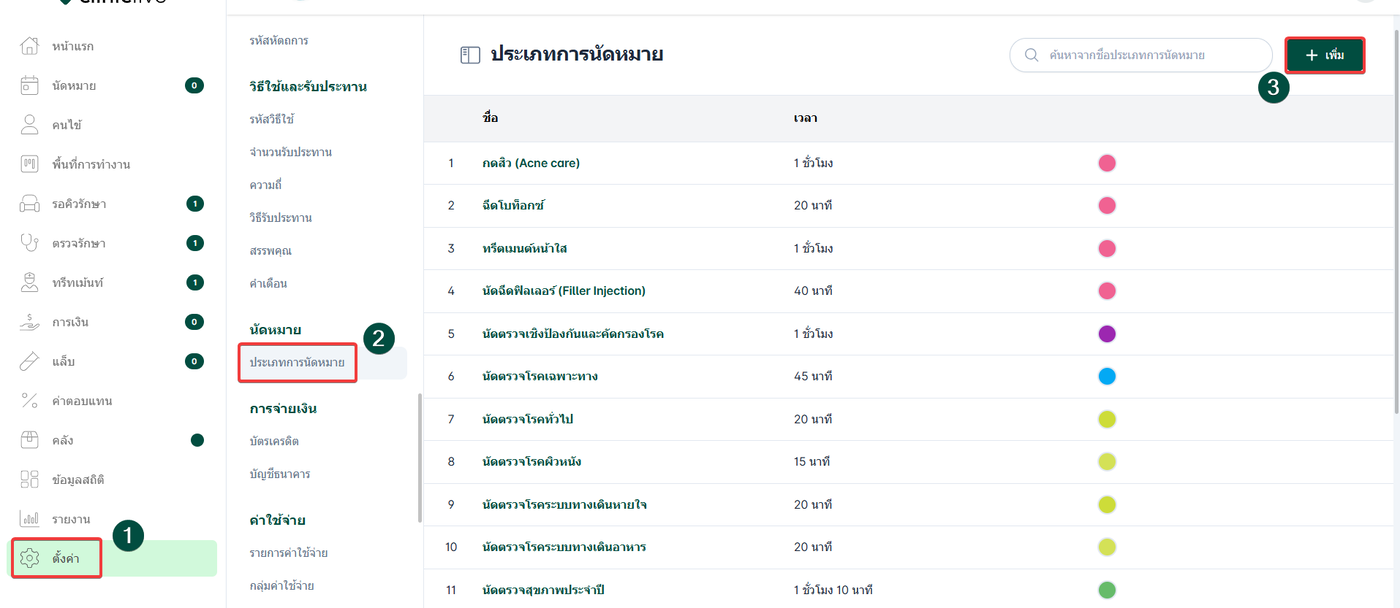Open the calendar icon for นัดหมาย
This screenshot has height=608, width=1400.
[x=30, y=86]
